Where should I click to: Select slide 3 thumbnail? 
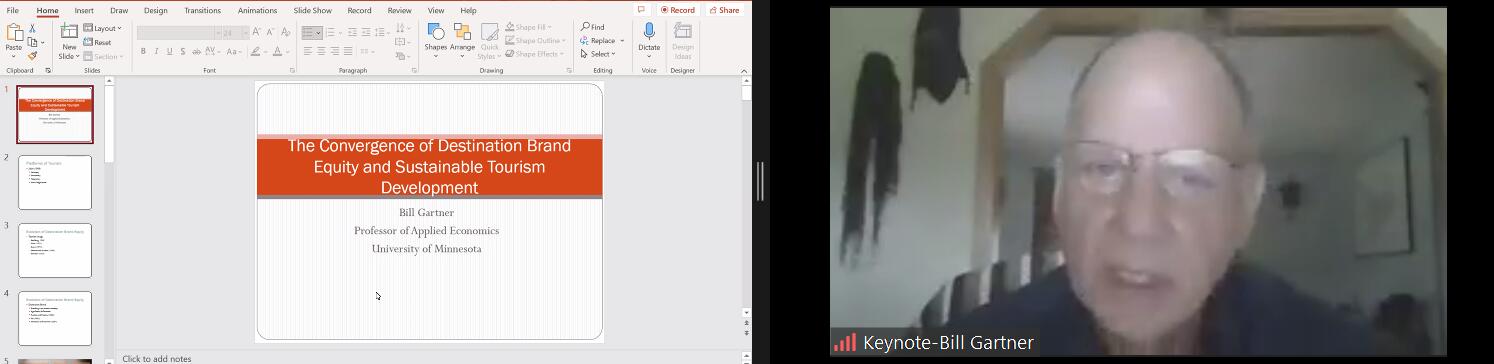point(55,250)
